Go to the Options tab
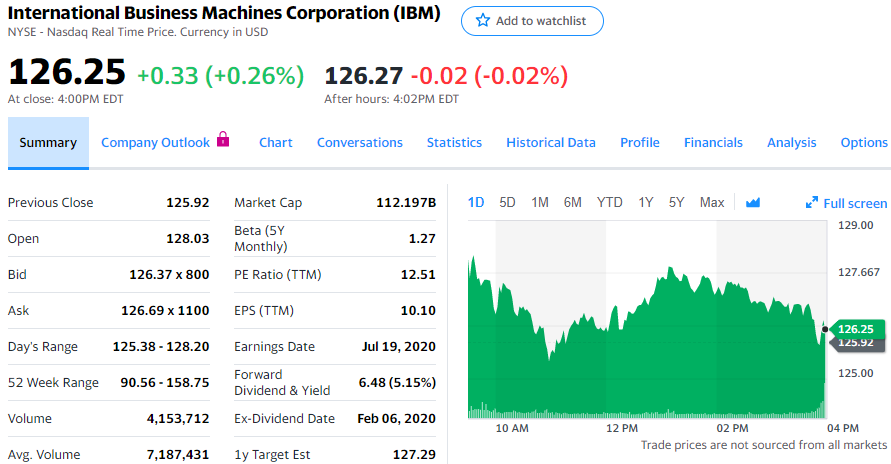Image resolution: width=891 pixels, height=464 pixels. [x=864, y=142]
